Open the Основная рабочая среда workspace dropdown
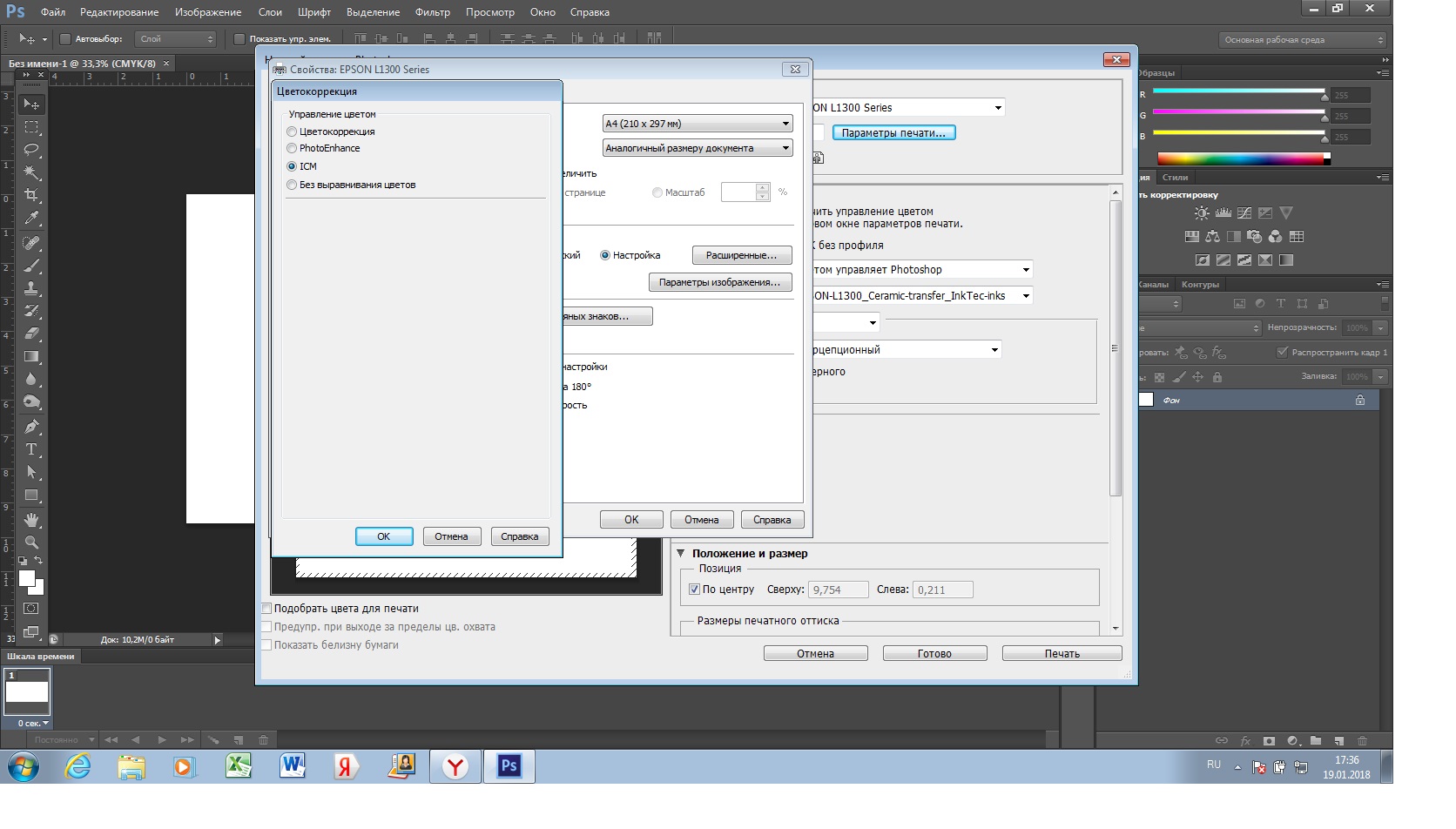 [1302, 40]
